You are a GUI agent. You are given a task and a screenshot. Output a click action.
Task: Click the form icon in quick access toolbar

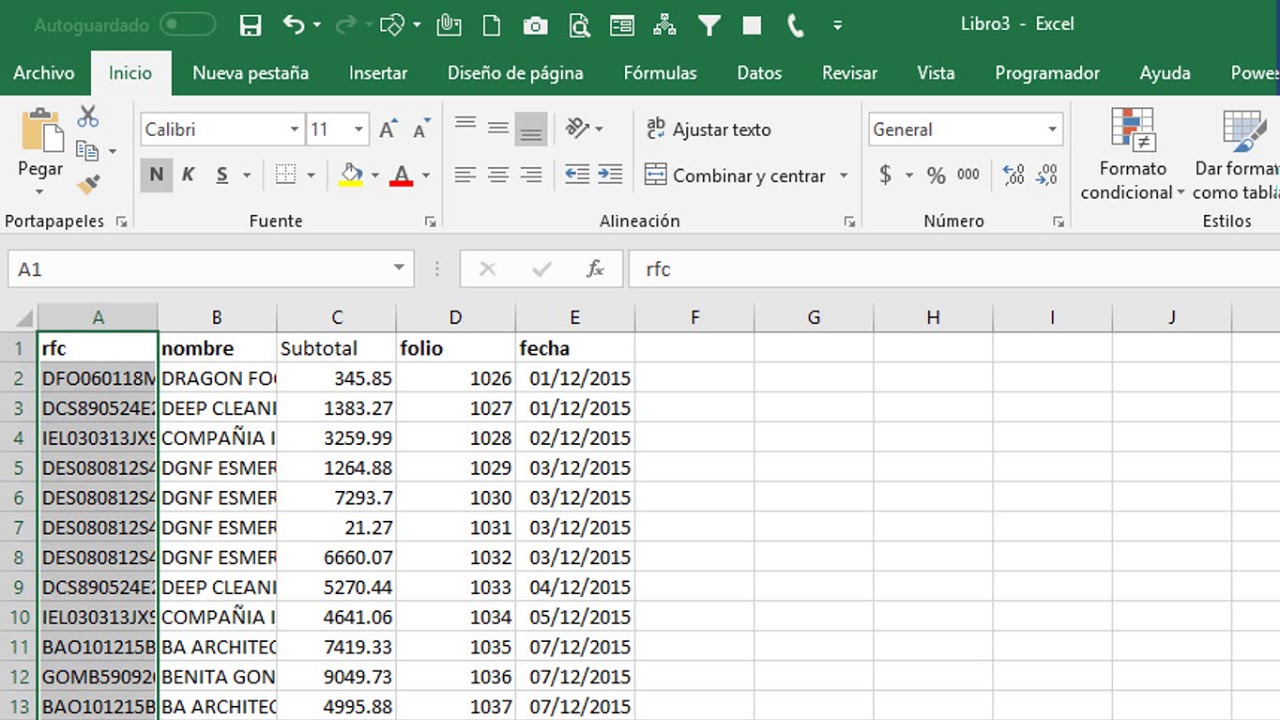[x=621, y=25]
